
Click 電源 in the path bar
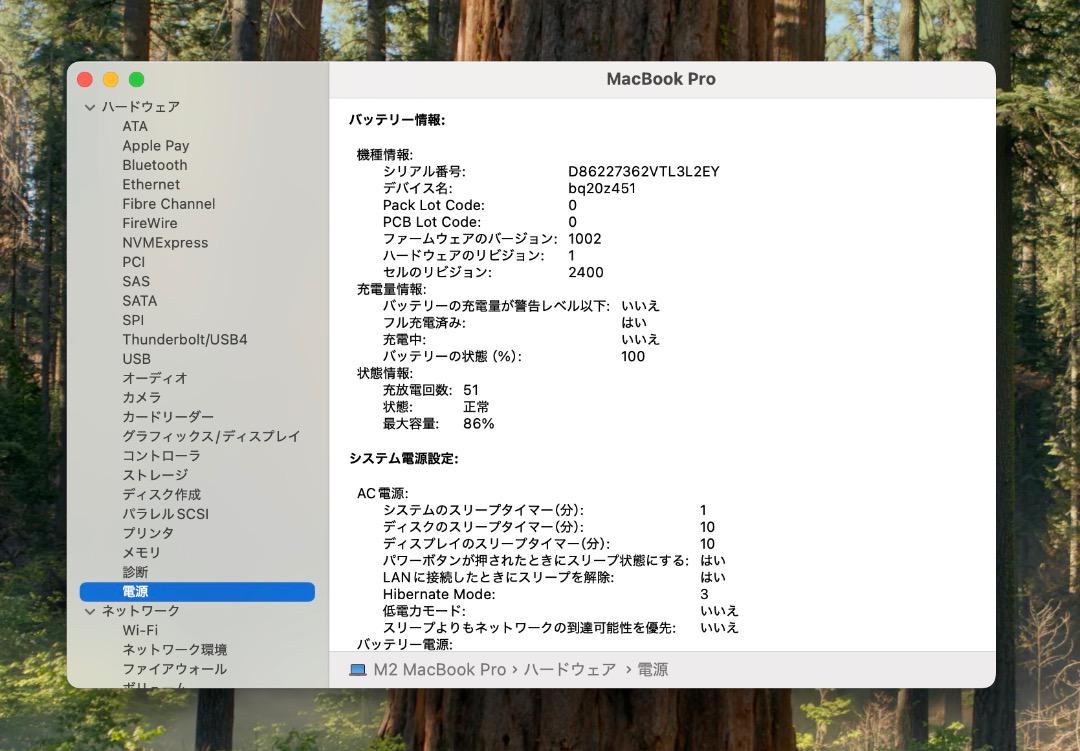[x=652, y=670]
